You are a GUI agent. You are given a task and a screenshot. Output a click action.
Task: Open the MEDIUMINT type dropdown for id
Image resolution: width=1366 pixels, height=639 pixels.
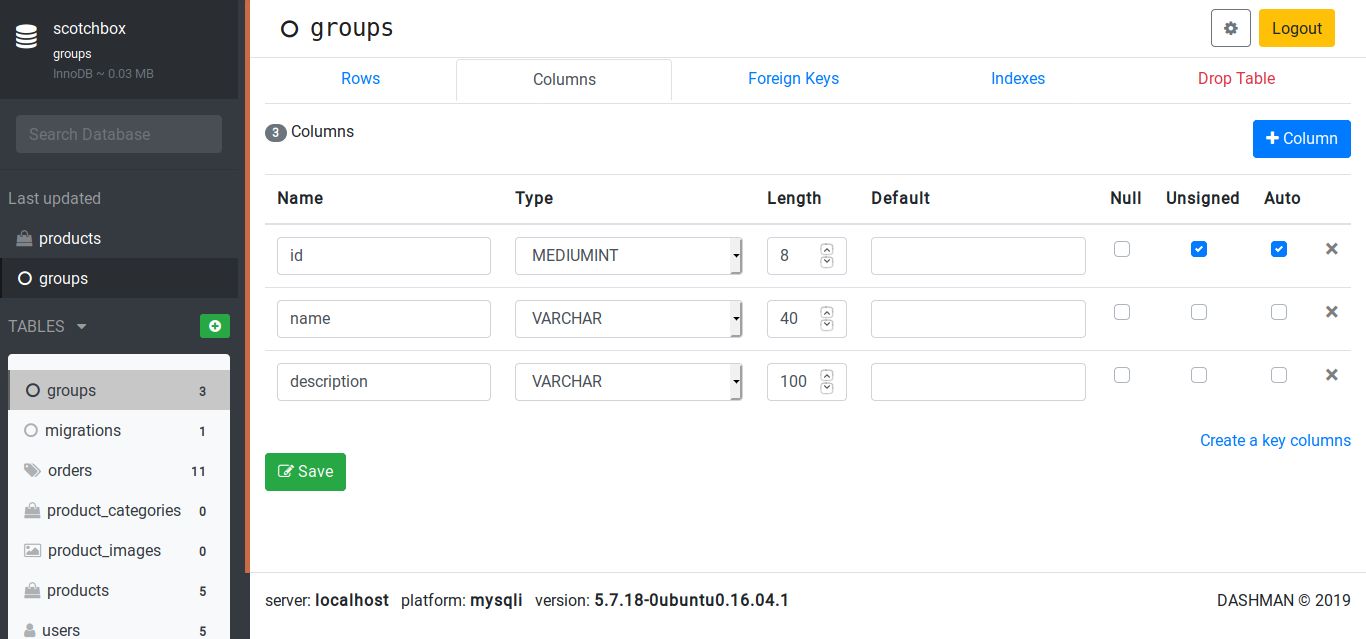click(x=629, y=256)
